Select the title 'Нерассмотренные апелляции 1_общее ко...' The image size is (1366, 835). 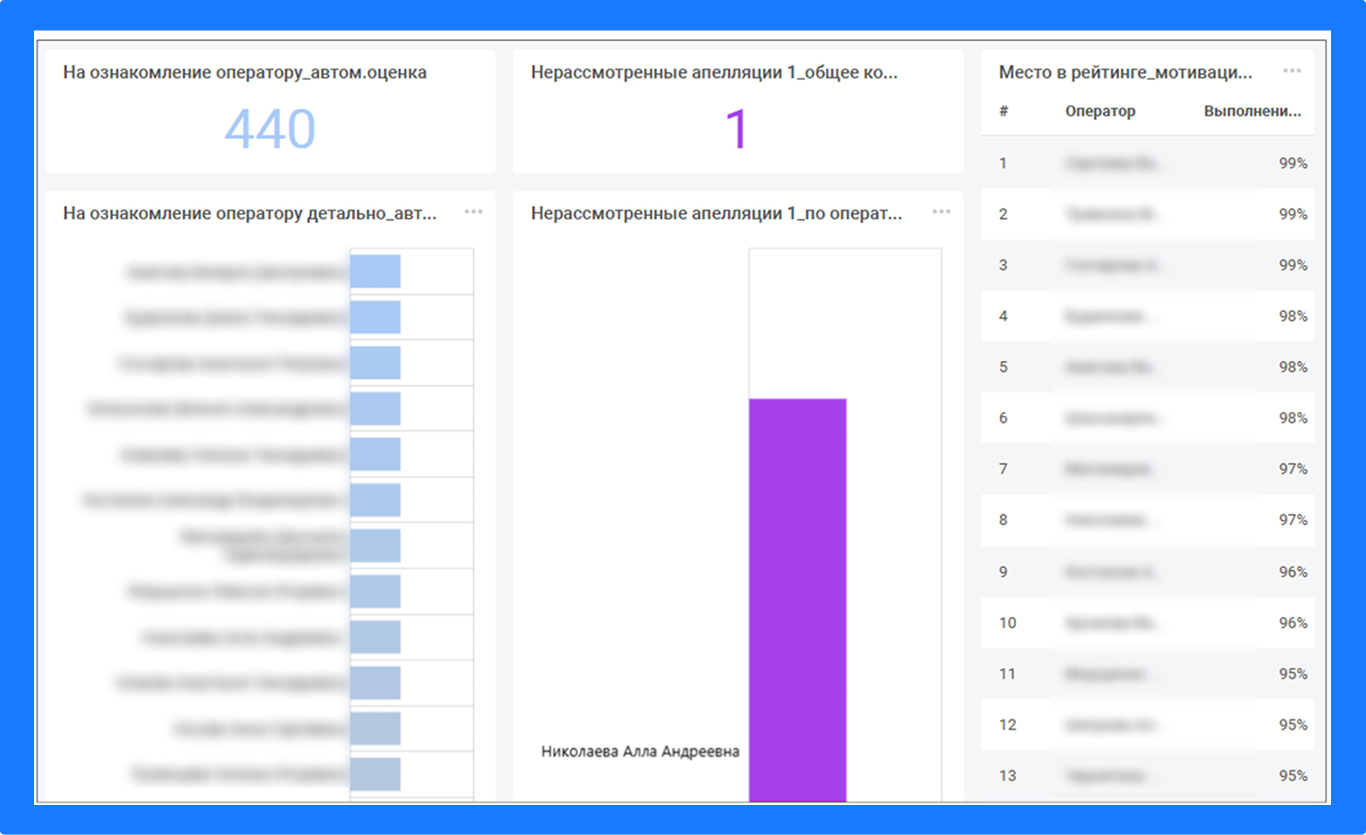[x=716, y=71]
